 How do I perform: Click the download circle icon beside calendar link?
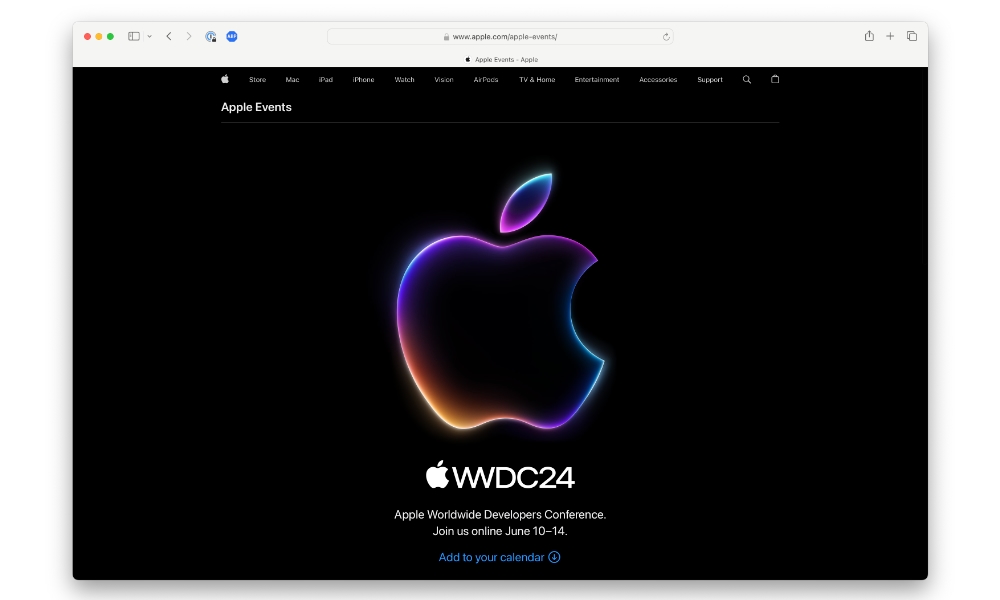click(x=554, y=557)
